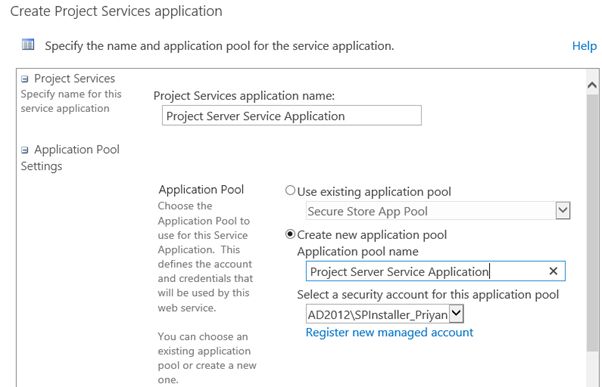Click Register new managed account link
Screen dimensions: 602x387
389,332
